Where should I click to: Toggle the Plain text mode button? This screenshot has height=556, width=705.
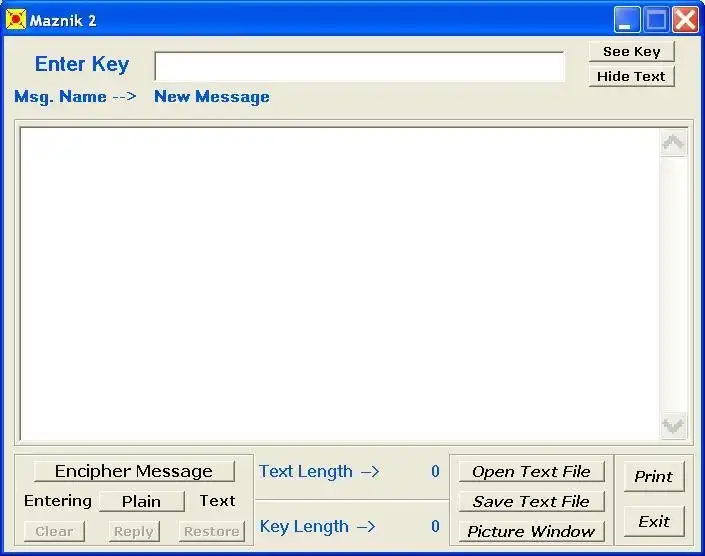141,501
